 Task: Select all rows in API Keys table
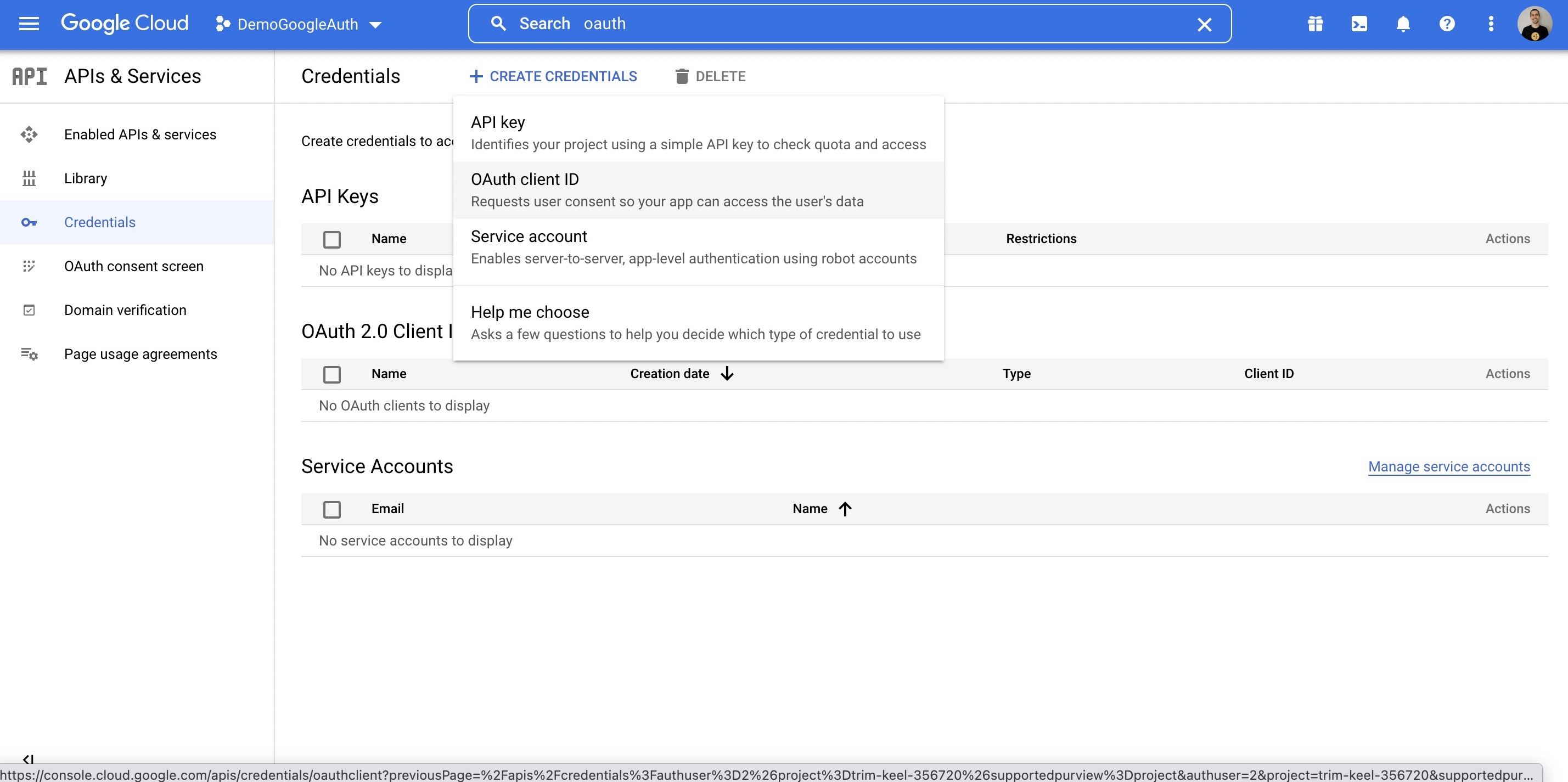331,239
